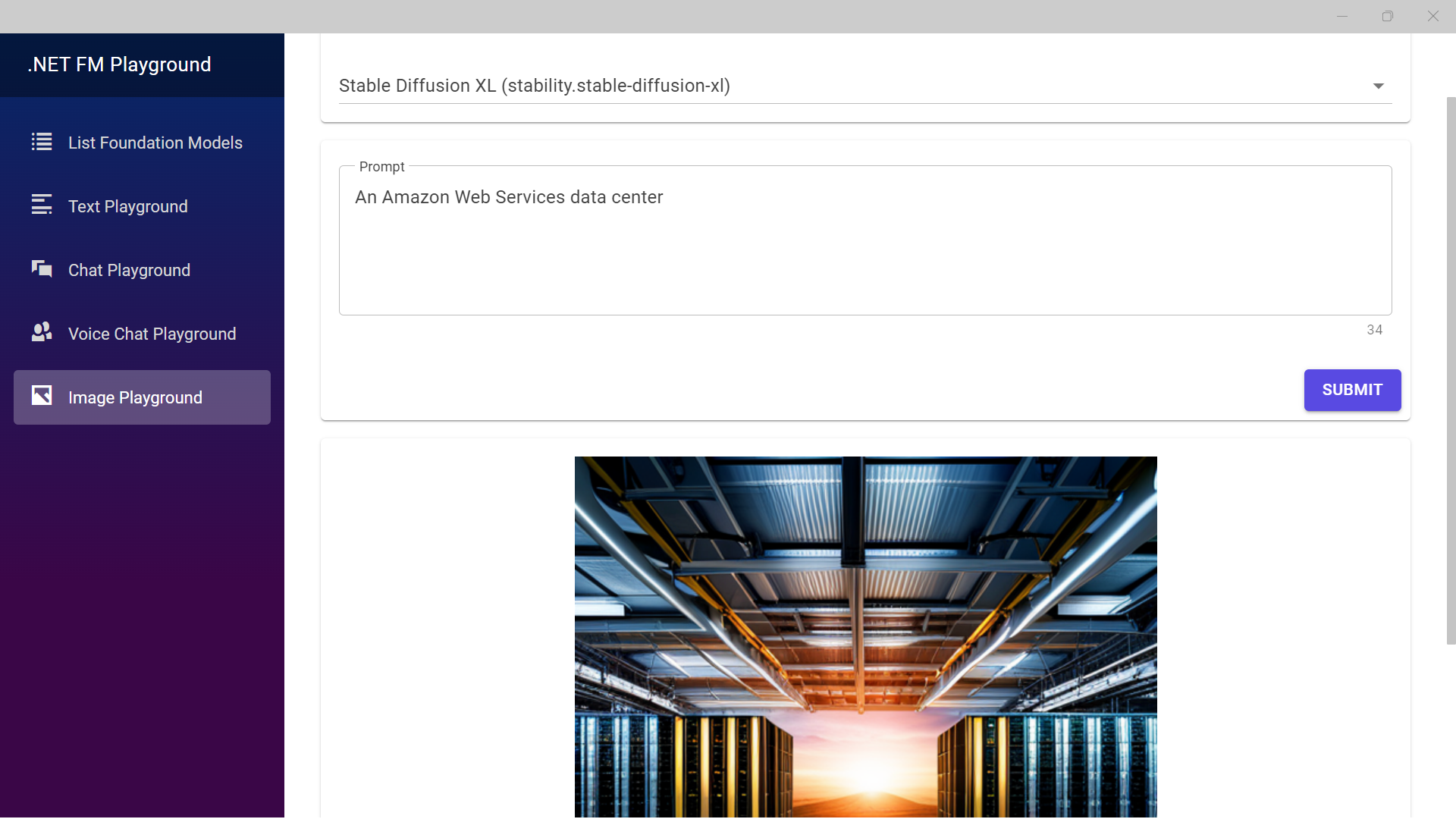The width and height of the screenshot is (1456, 819).
Task: Select the List Foundation Models icon
Action: point(41,142)
